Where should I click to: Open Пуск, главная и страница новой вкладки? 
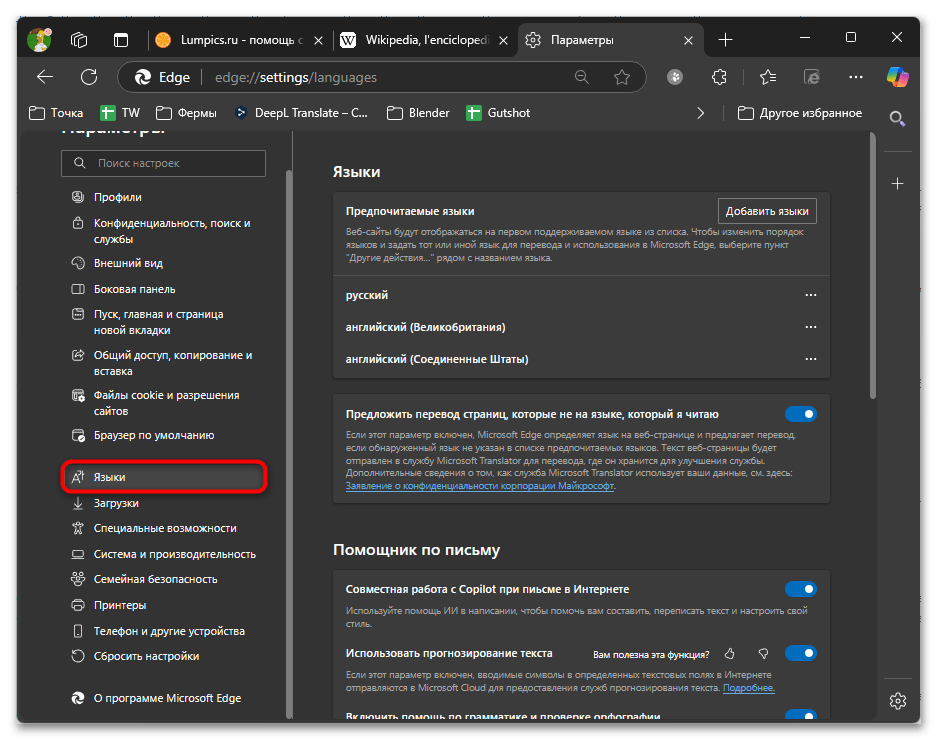coord(158,322)
